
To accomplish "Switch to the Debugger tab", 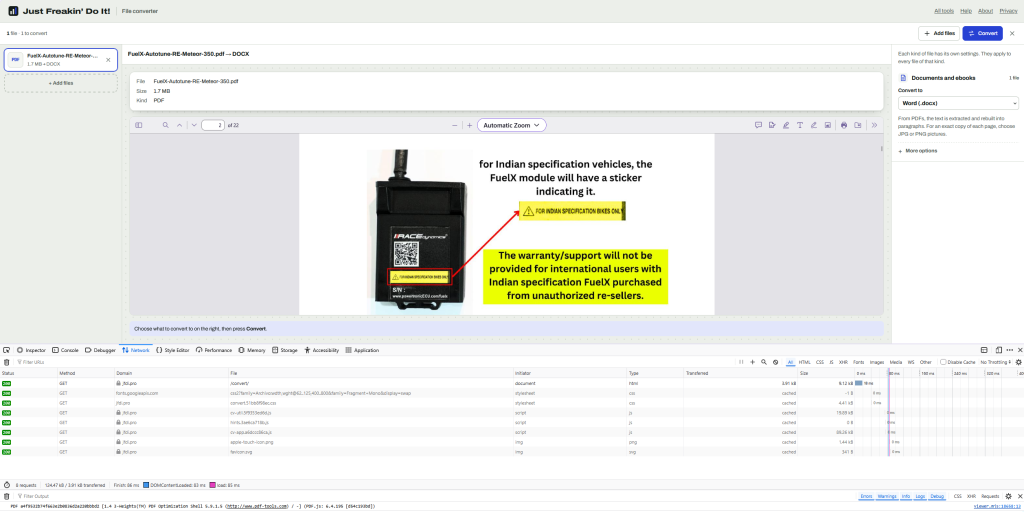I will 100,351.
